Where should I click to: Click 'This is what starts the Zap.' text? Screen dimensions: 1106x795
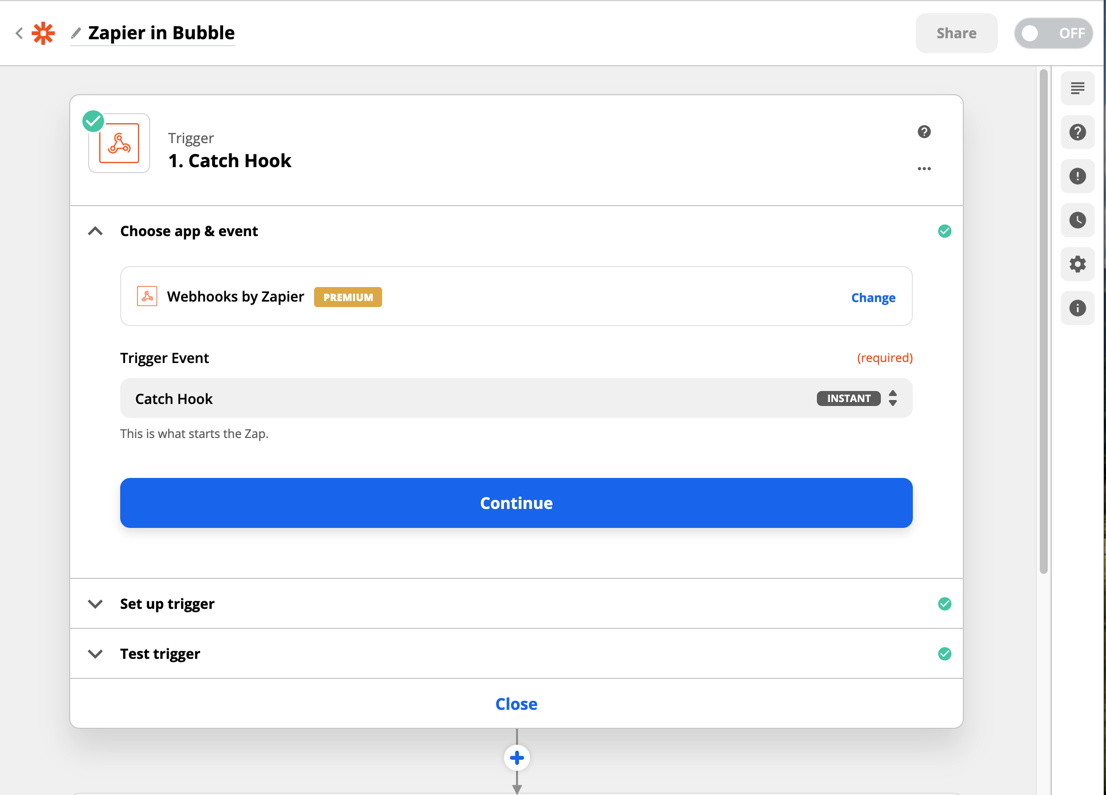(194, 434)
